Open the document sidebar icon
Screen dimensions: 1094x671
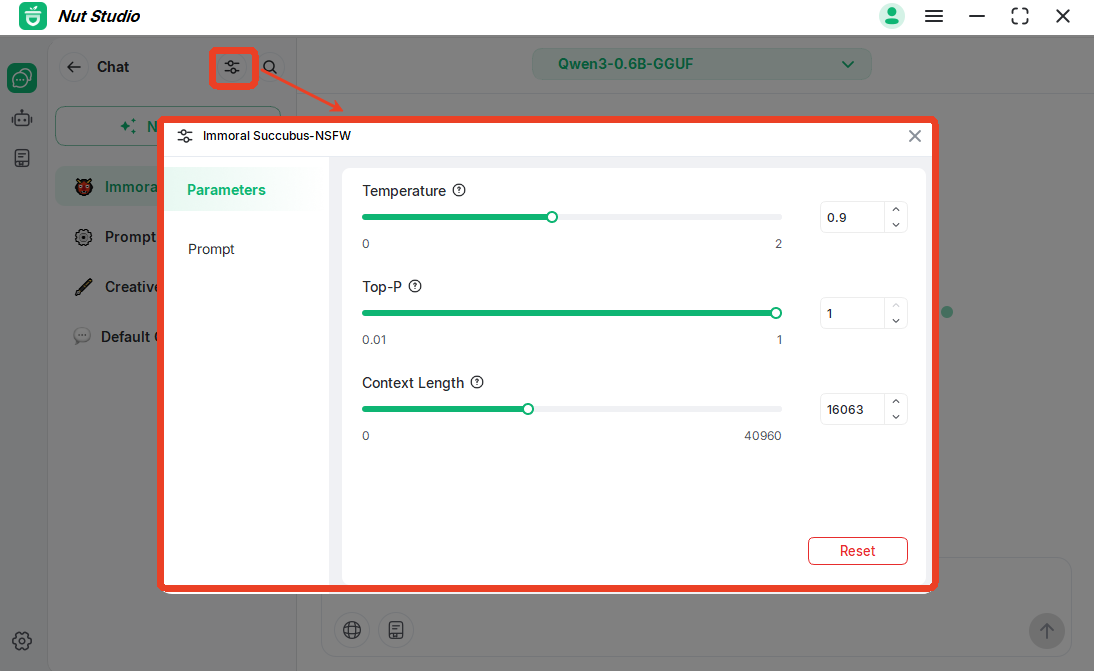(22, 158)
